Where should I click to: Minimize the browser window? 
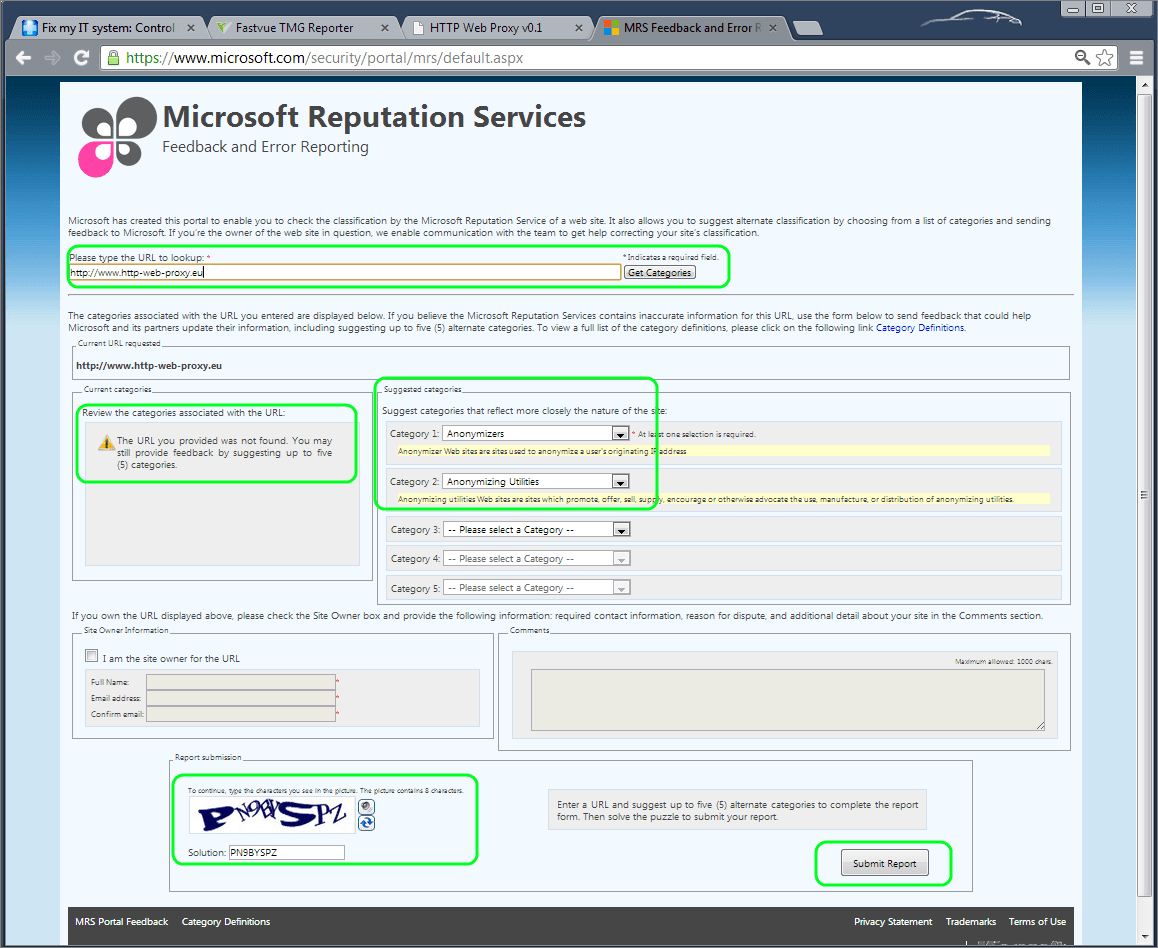coord(1074,8)
